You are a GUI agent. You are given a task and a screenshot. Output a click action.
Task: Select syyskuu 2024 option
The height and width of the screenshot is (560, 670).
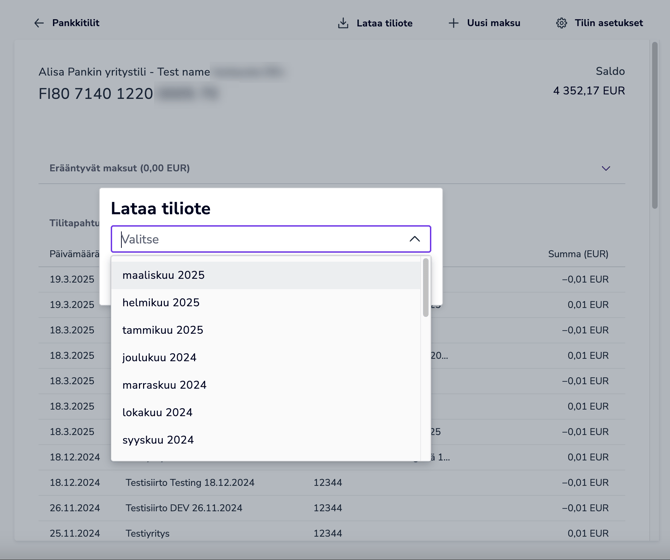pyautogui.click(x=158, y=440)
